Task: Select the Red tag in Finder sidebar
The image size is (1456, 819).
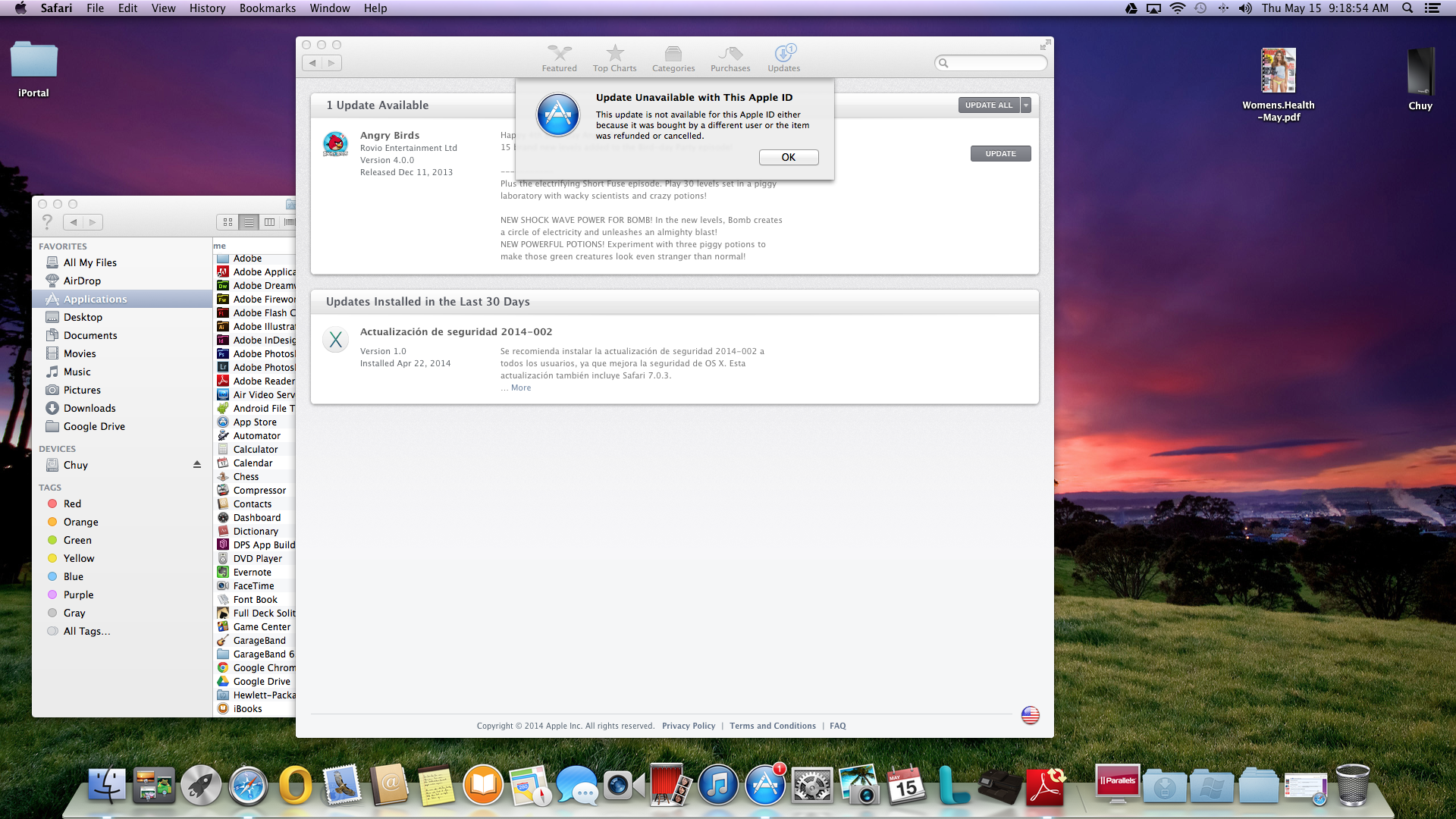Action: click(72, 504)
